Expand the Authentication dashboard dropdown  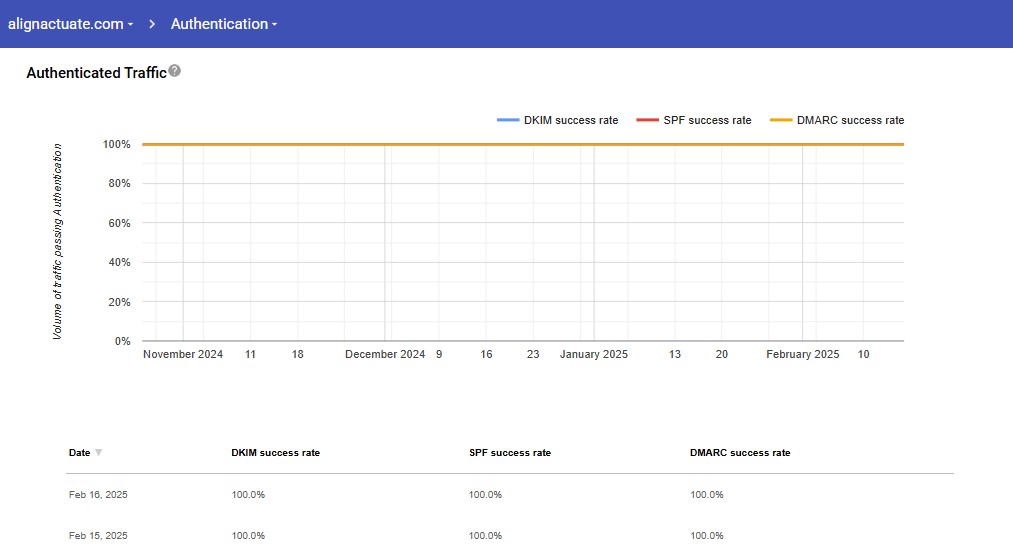pyautogui.click(x=224, y=24)
